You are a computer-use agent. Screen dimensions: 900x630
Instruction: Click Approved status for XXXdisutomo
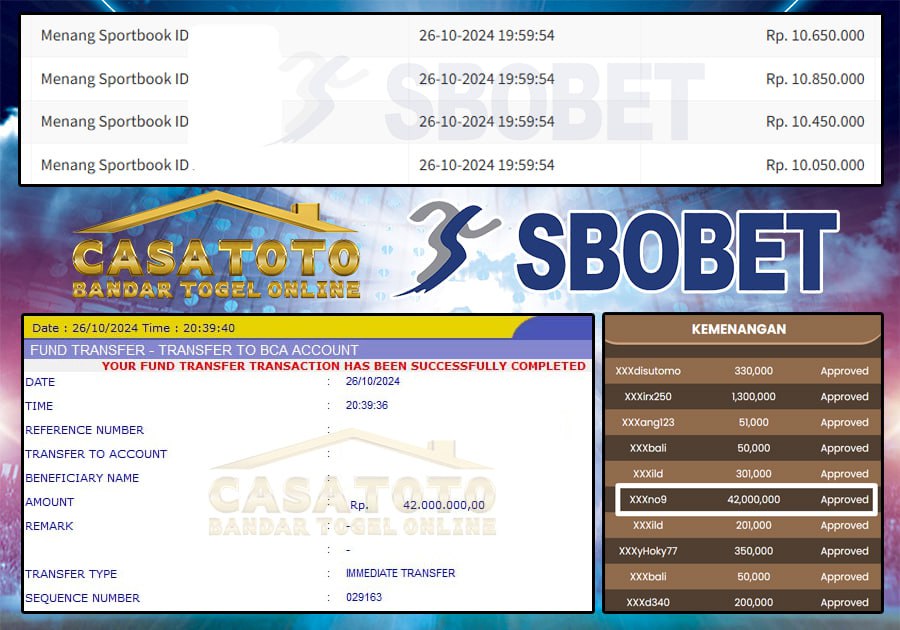click(844, 371)
